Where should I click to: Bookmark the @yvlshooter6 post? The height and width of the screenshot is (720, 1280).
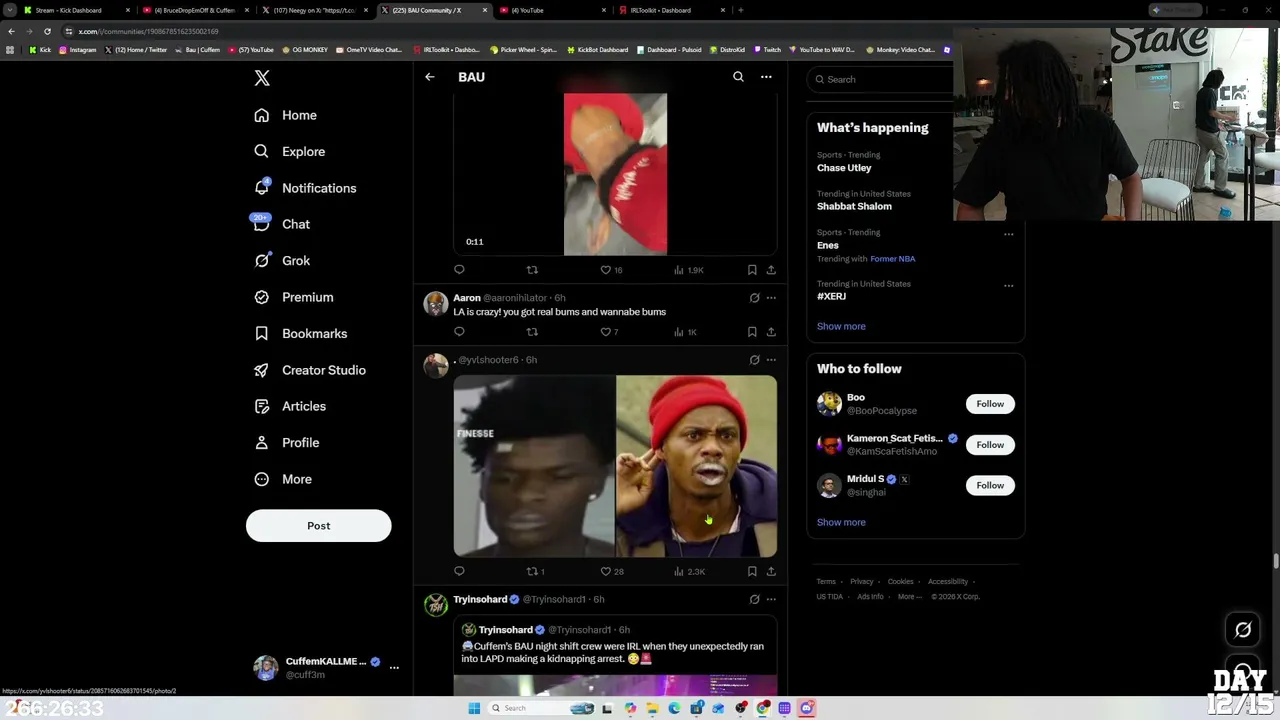coord(752,572)
